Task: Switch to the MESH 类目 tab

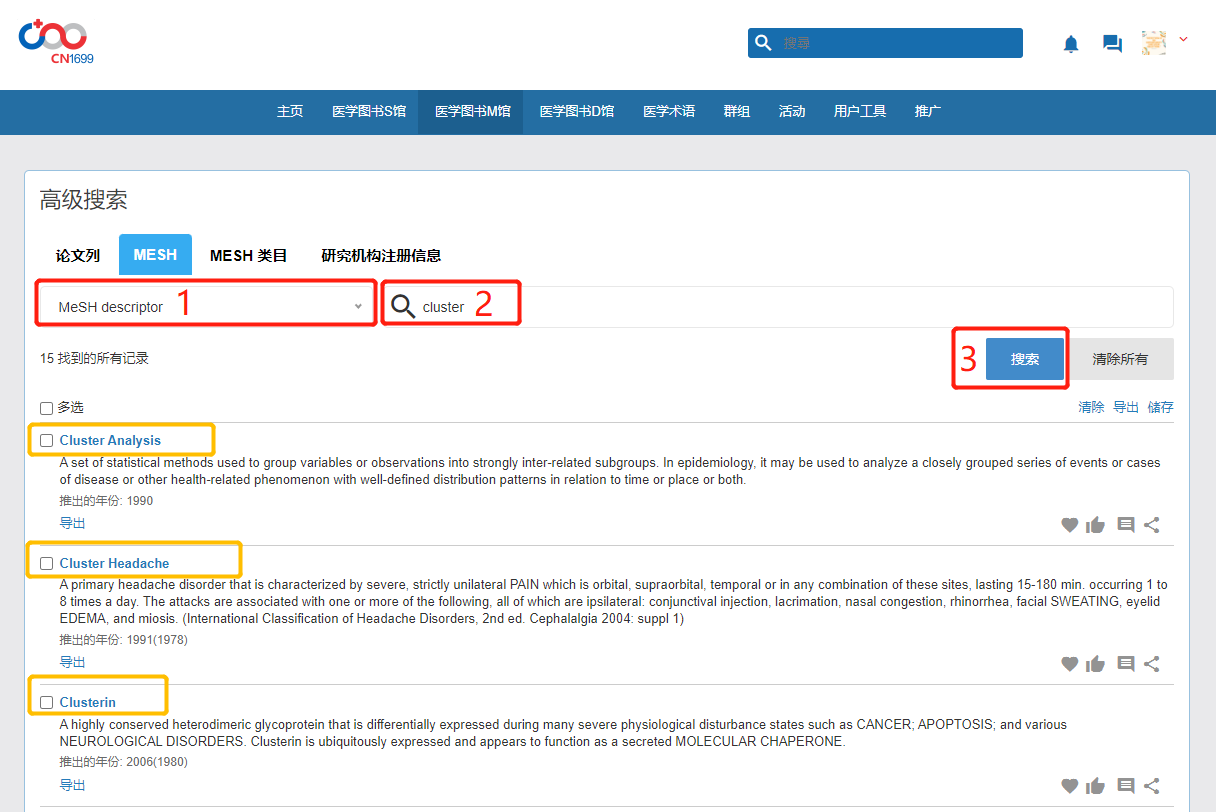Action: (x=248, y=256)
